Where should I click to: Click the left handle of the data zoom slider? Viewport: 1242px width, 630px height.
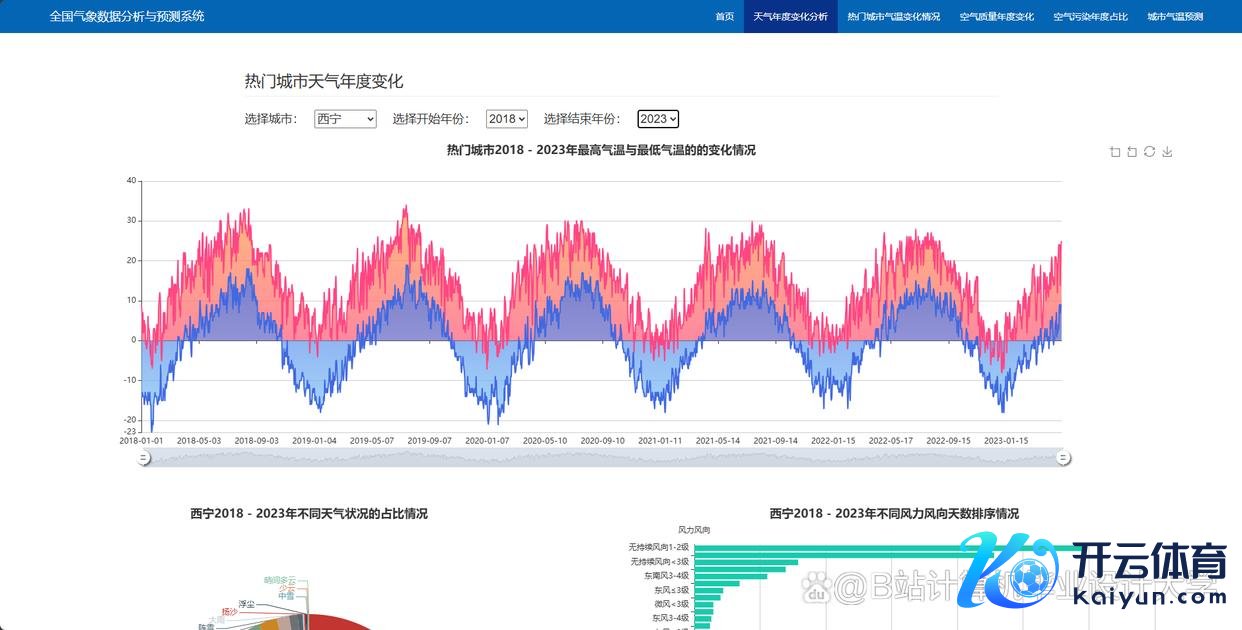(144, 458)
